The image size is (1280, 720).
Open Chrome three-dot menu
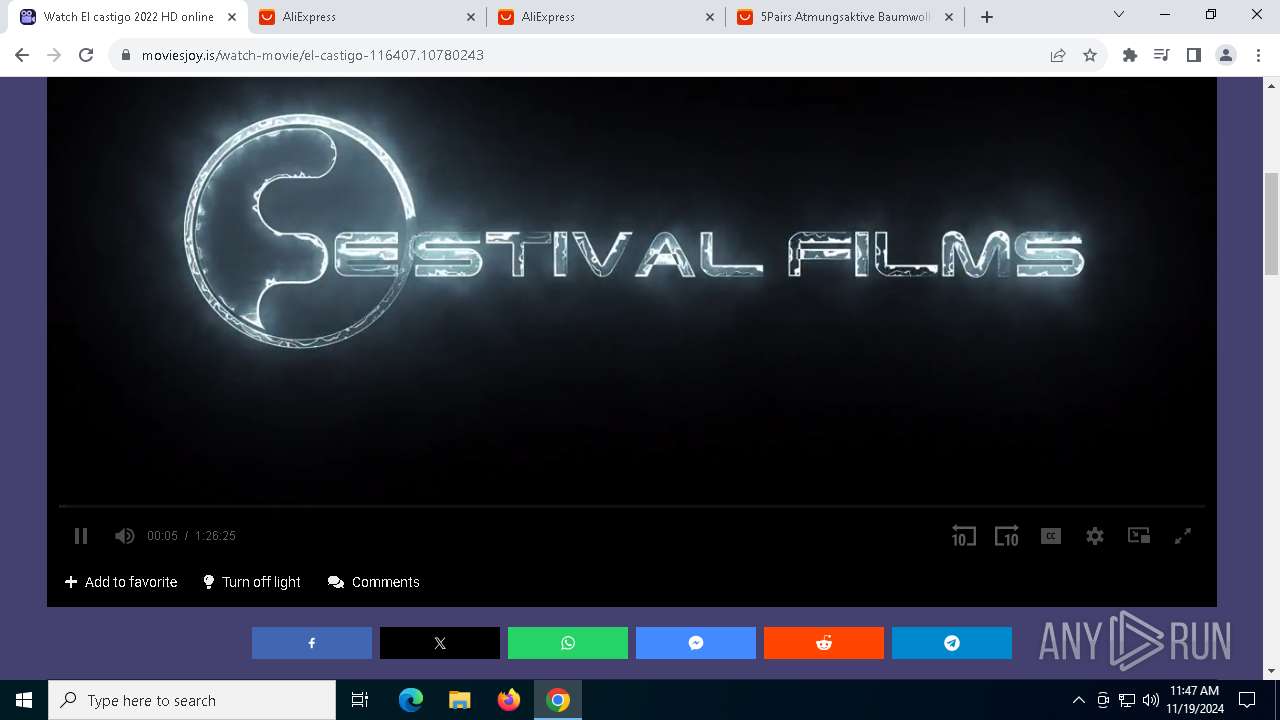[x=1258, y=55]
